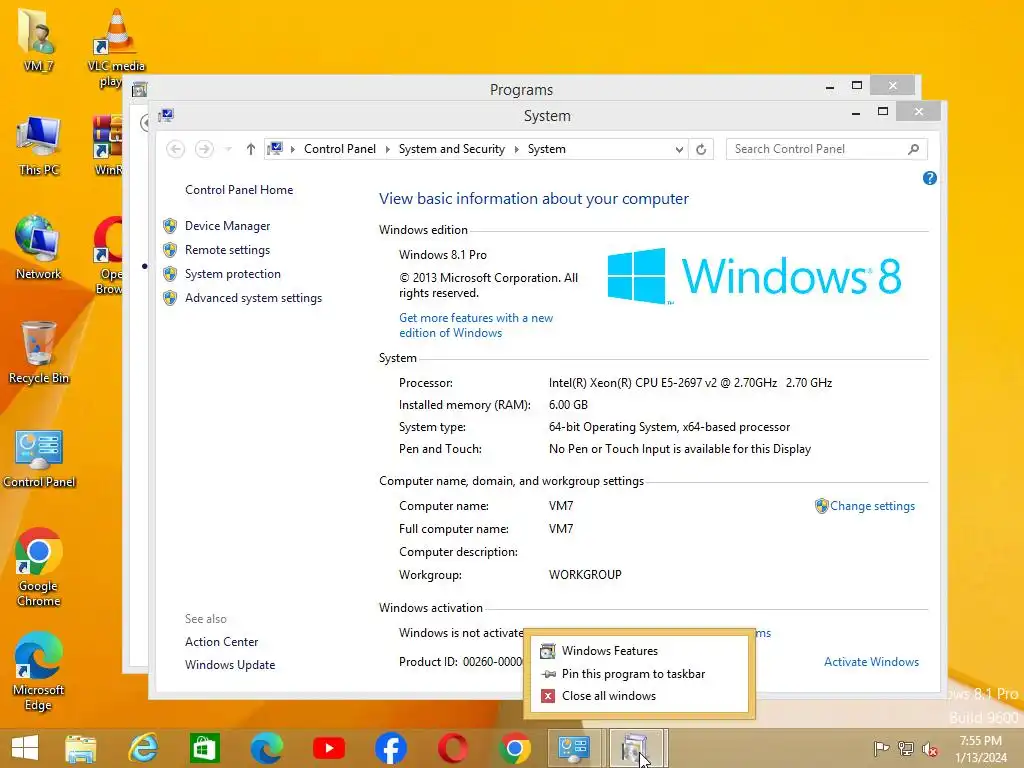Open Action Center under See also
Viewport: 1024px width, 768px height.
221,642
